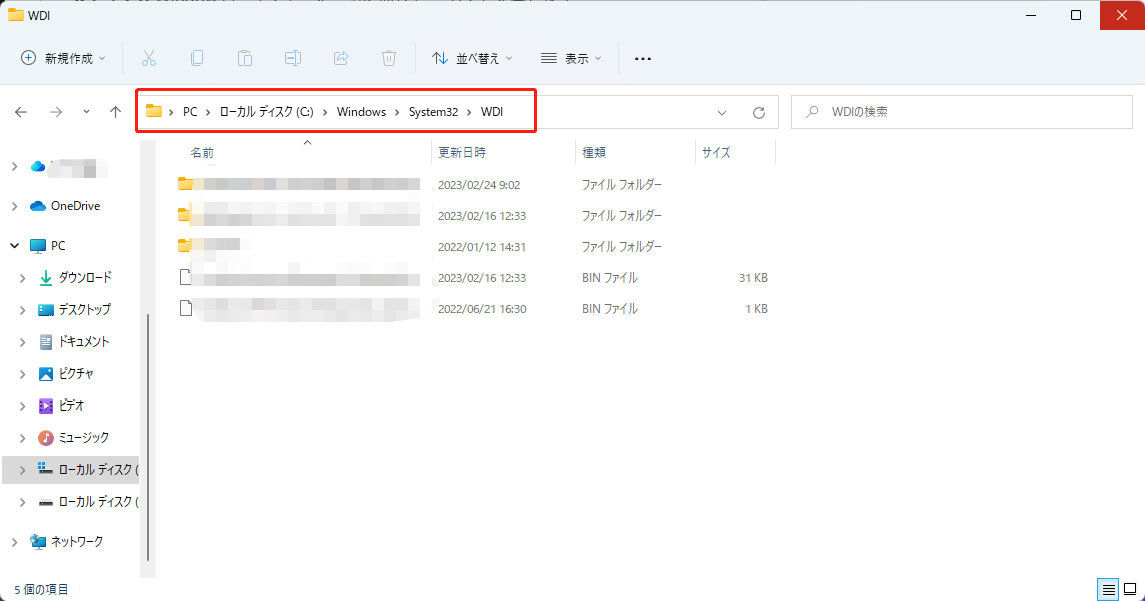This screenshot has width=1145, height=601.
Task: Switch to large thumbnails view toggle
Action: point(1131,590)
